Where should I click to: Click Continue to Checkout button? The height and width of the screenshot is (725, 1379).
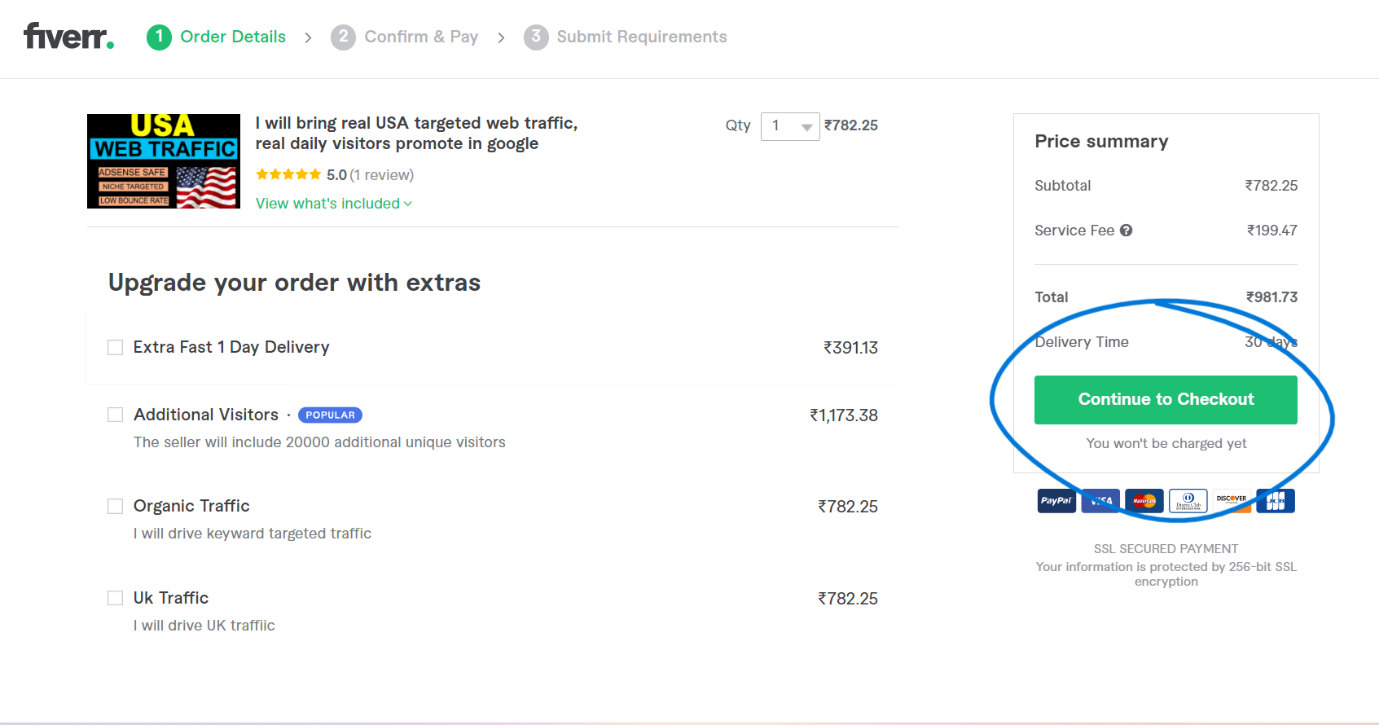[x=1166, y=399]
